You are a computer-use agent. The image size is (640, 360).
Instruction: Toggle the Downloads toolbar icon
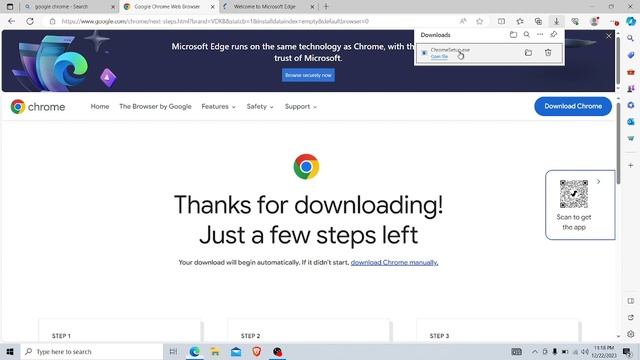(556, 21)
